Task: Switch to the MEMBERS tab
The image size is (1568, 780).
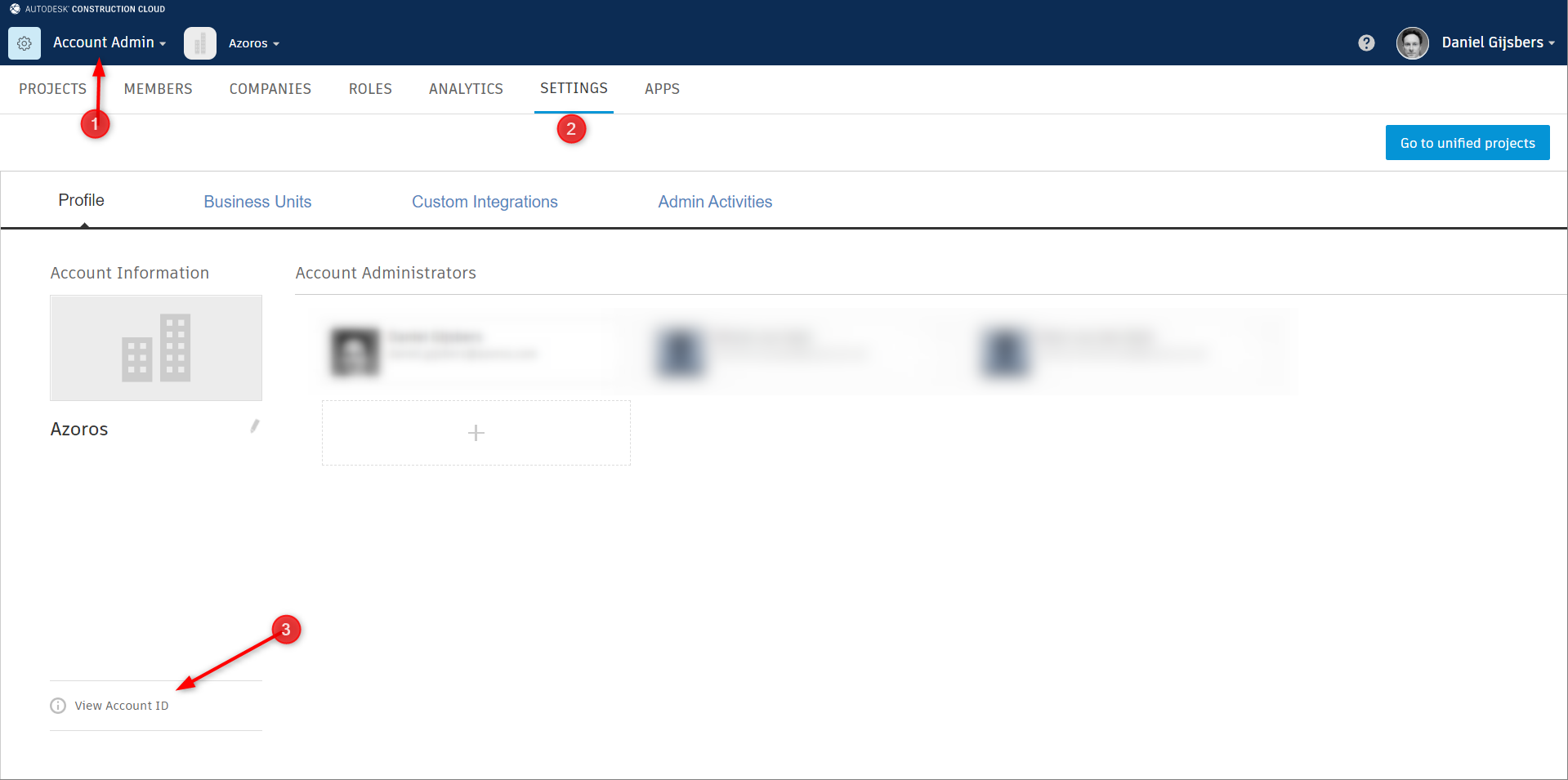Action: 158,88
